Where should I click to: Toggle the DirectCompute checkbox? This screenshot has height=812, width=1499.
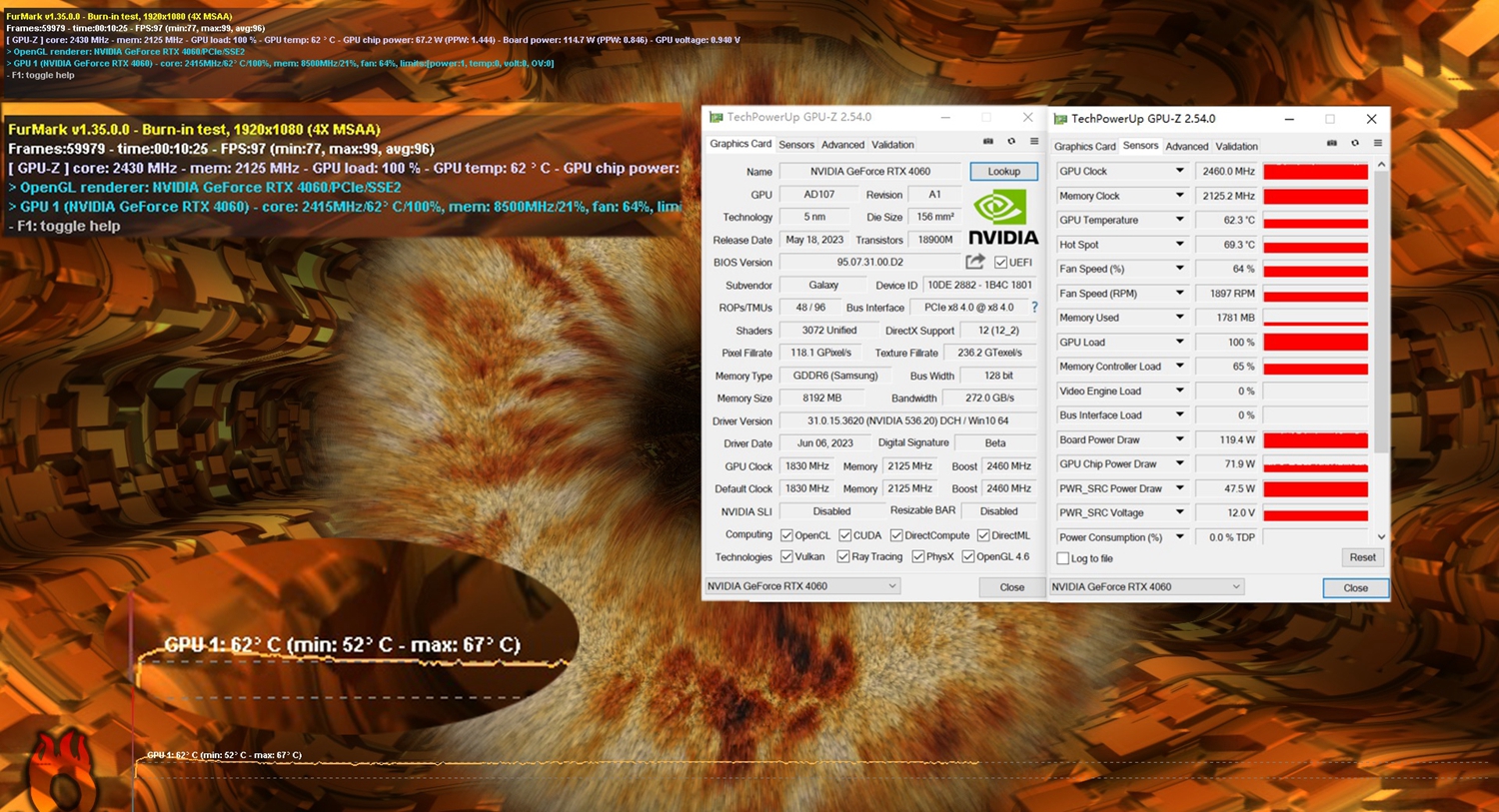coord(896,535)
